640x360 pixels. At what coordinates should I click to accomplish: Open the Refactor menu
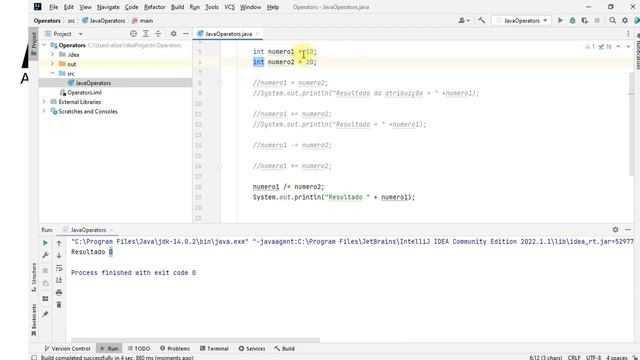point(155,7)
